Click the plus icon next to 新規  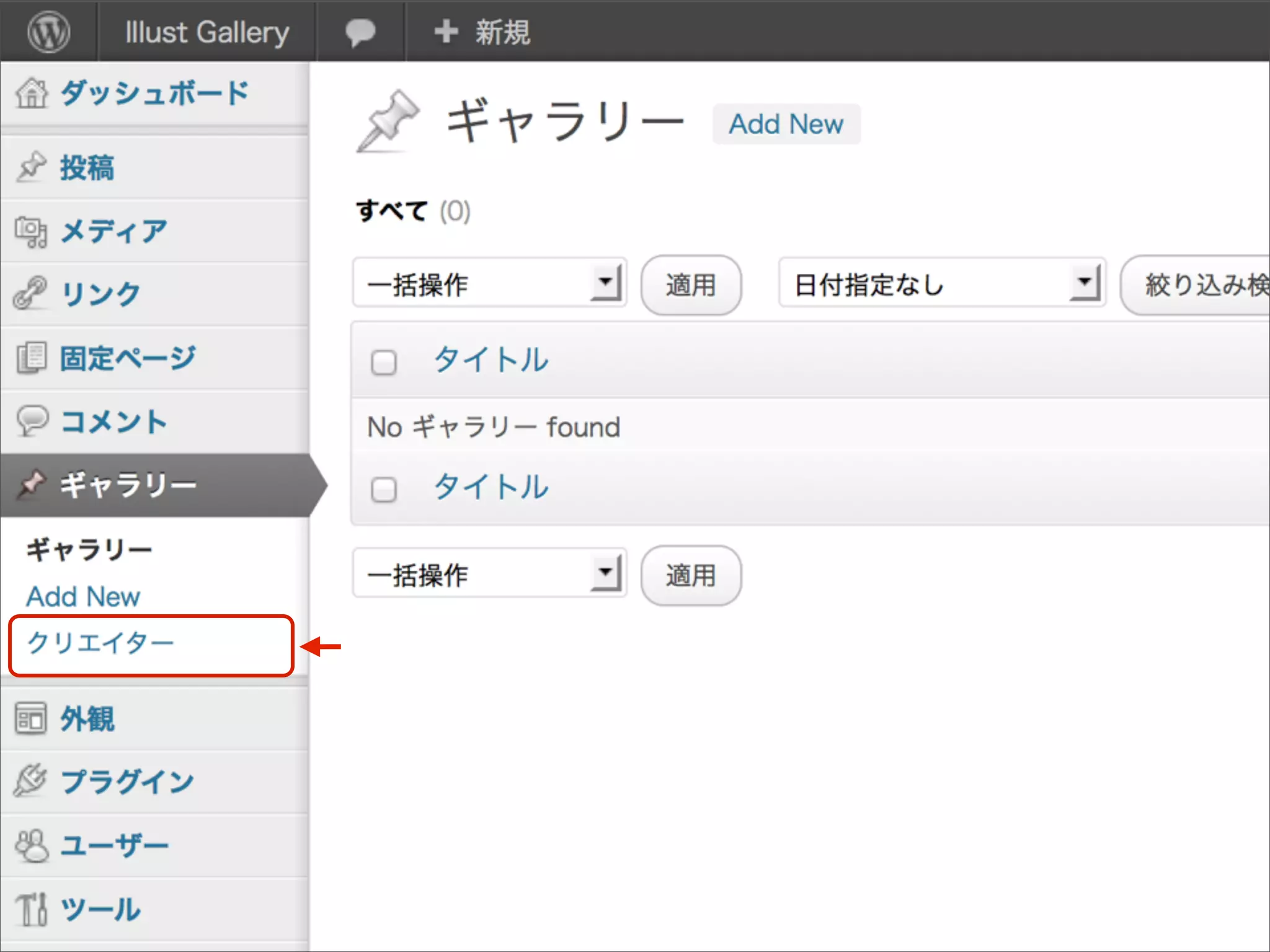point(446,32)
